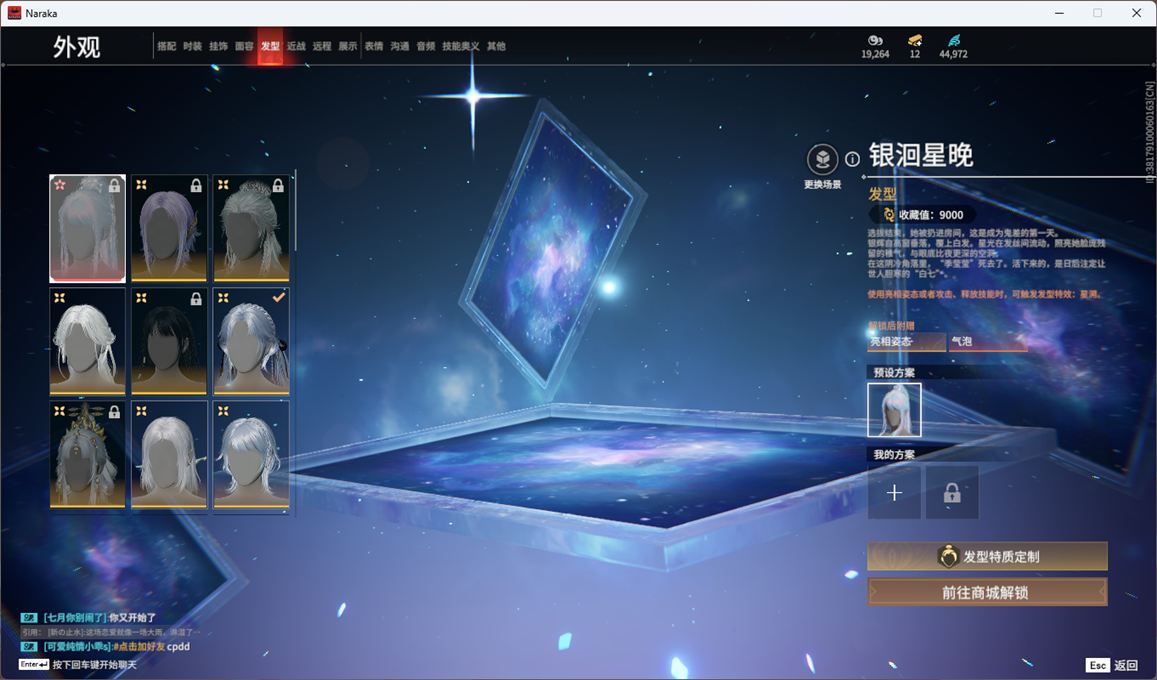Select the locked purple hairstyle thumbnail
The image size is (1157, 680).
coord(169,229)
